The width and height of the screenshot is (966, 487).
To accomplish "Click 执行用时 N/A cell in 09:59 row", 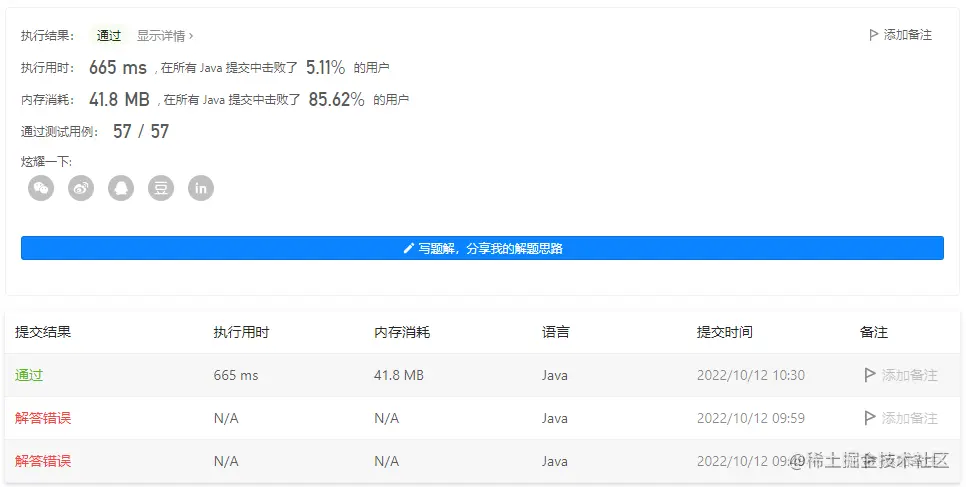I will coord(226,418).
